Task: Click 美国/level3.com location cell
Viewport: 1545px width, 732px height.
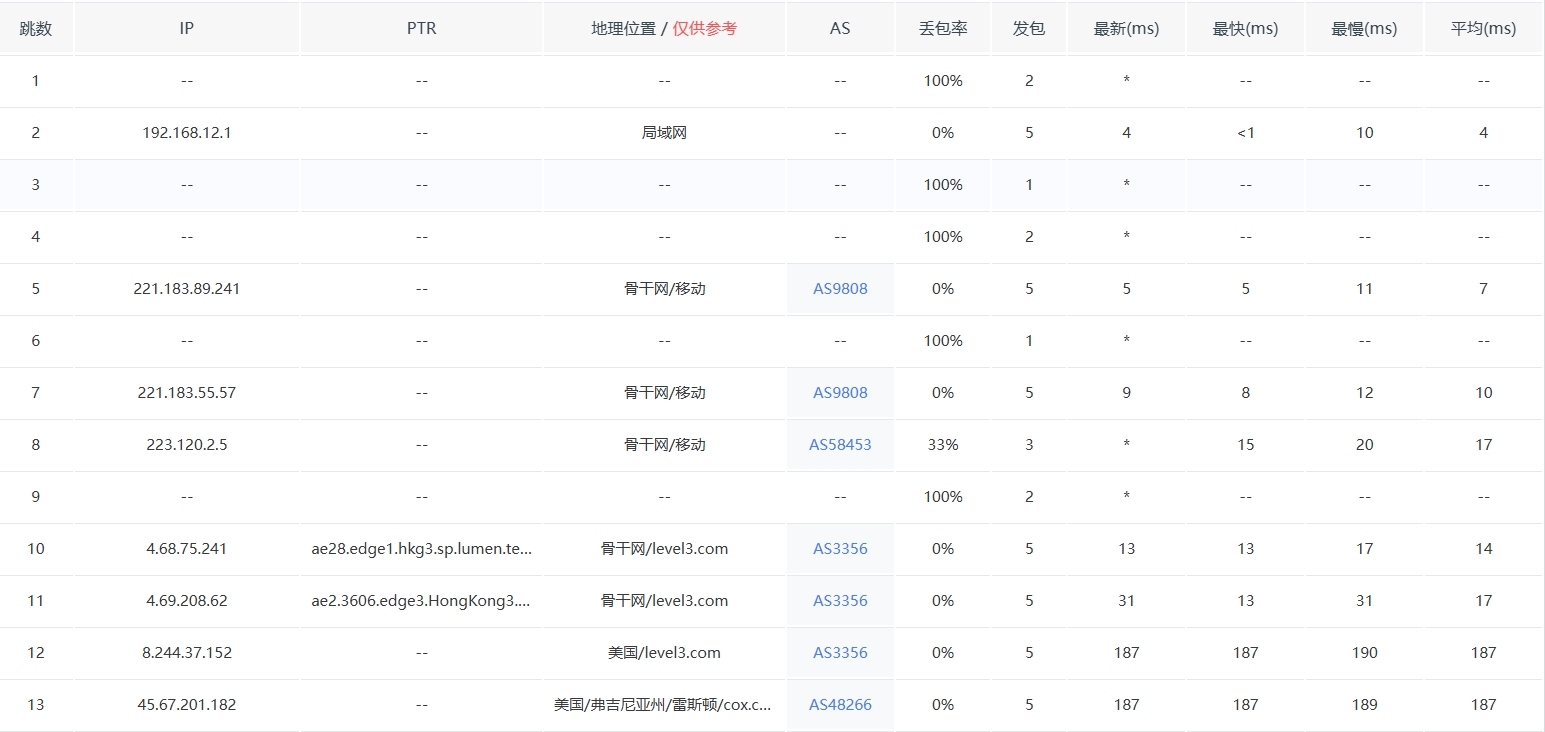Action: tap(665, 653)
